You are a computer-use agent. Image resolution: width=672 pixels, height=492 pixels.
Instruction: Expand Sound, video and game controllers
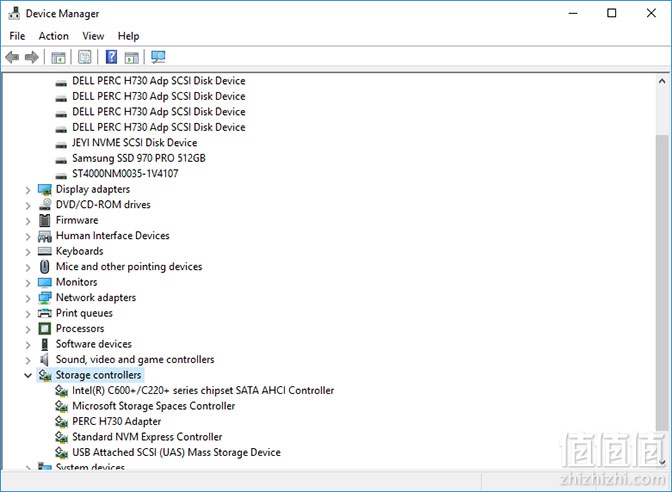[28, 360]
